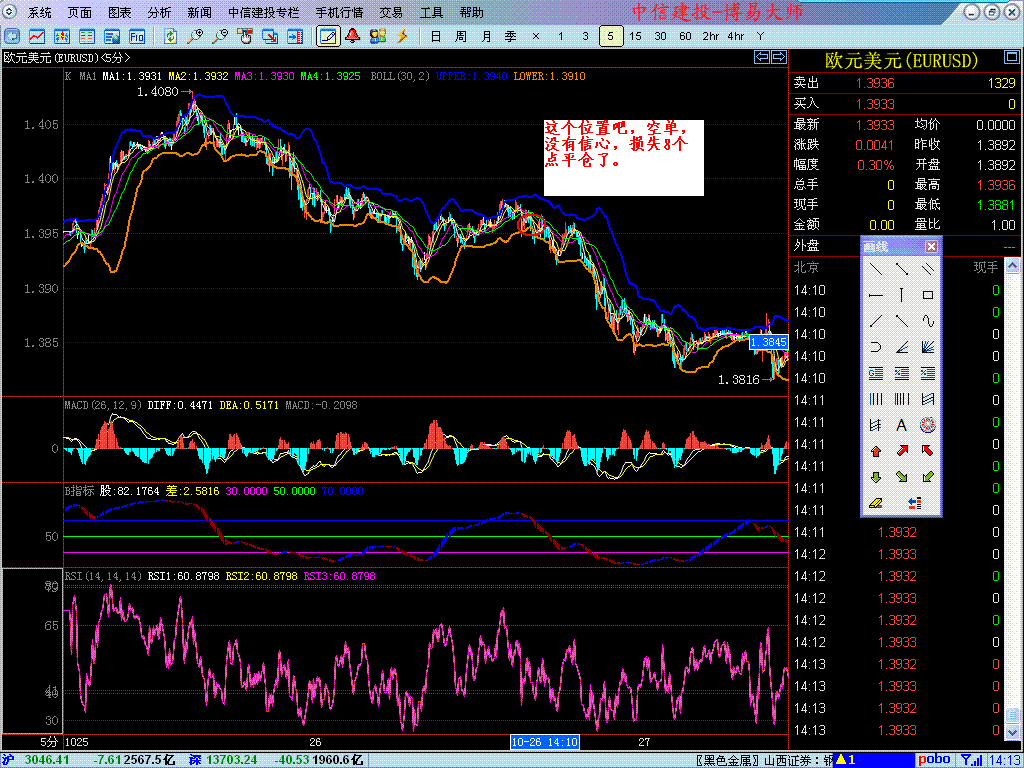Switch chart to 30 minute period
Image resolution: width=1024 pixels, height=768 pixels.
coord(660,37)
